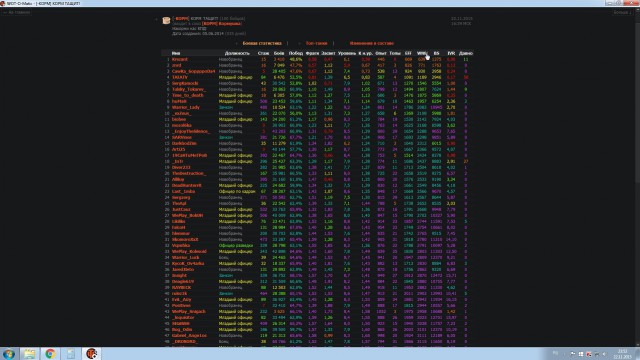The image size is (640, 360).
Task: Open the taskbar clock and date
Action: pyautogui.click(x=623, y=354)
